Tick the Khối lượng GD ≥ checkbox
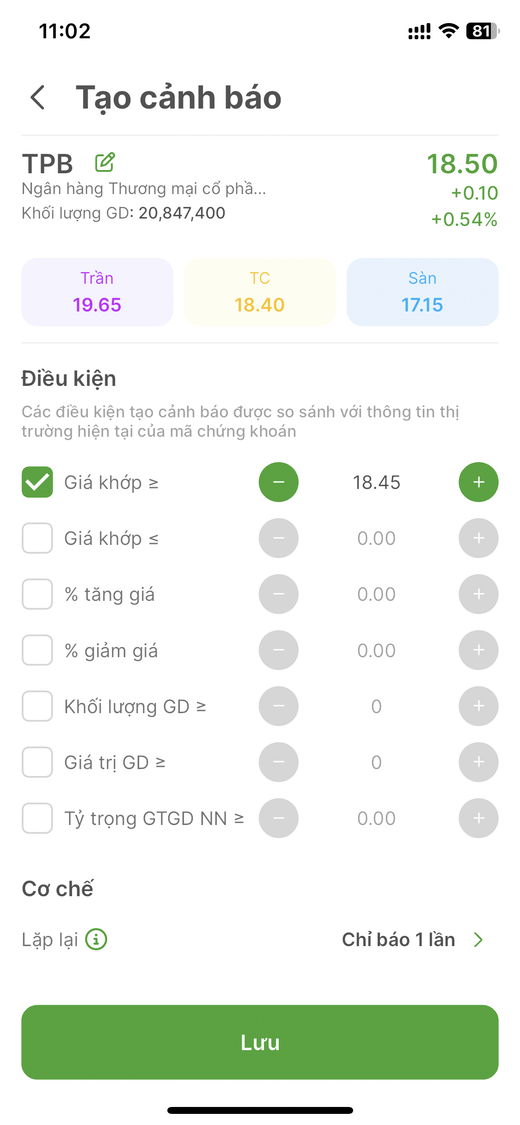 coord(37,706)
